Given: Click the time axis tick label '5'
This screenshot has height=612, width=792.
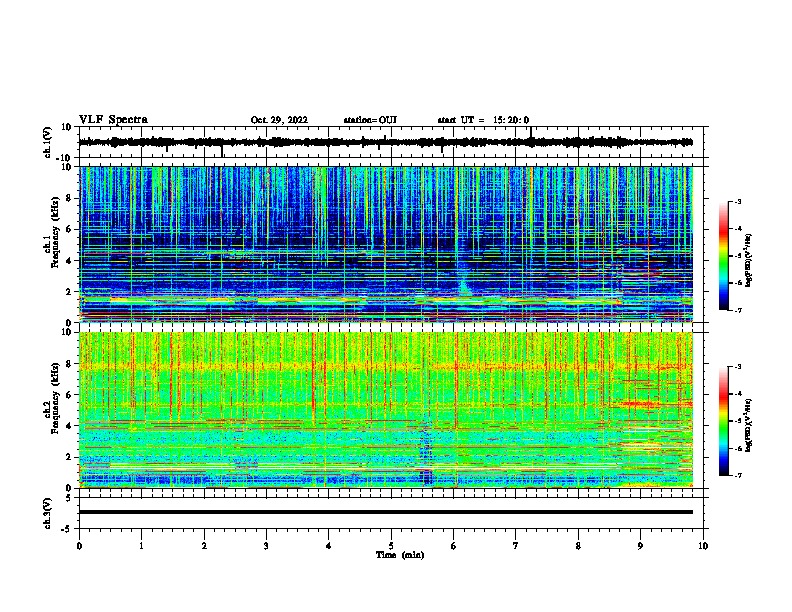Looking at the screenshot, I should point(391,546).
